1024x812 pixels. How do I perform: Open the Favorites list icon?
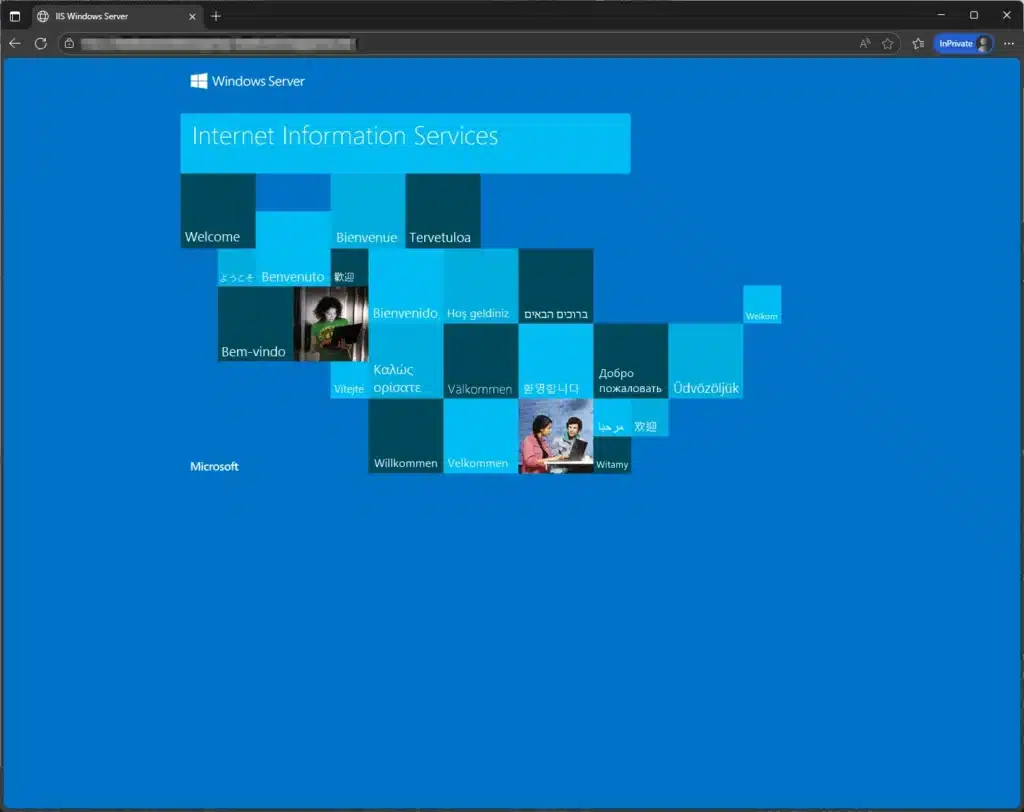click(918, 43)
